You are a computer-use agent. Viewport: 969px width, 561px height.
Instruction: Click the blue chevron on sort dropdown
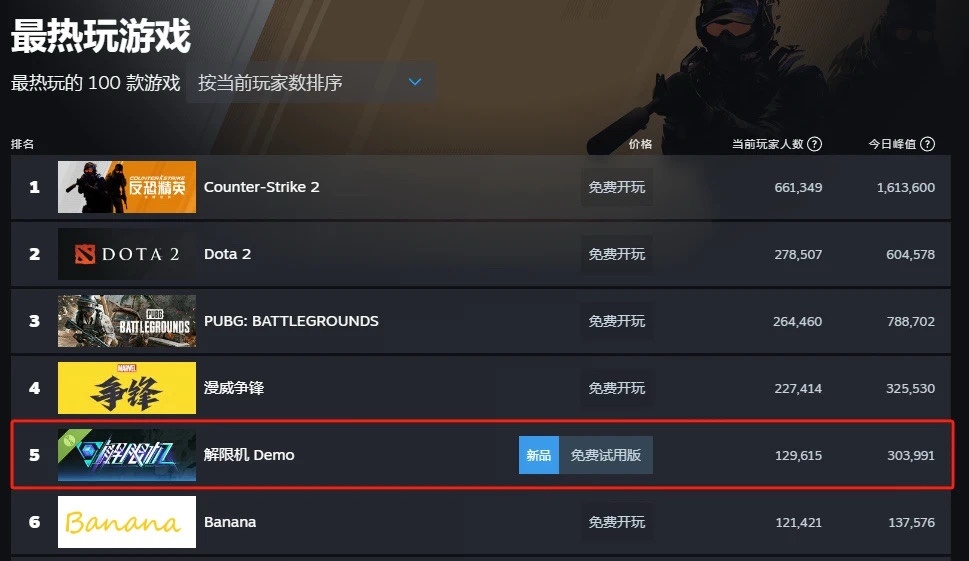pos(415,82)
